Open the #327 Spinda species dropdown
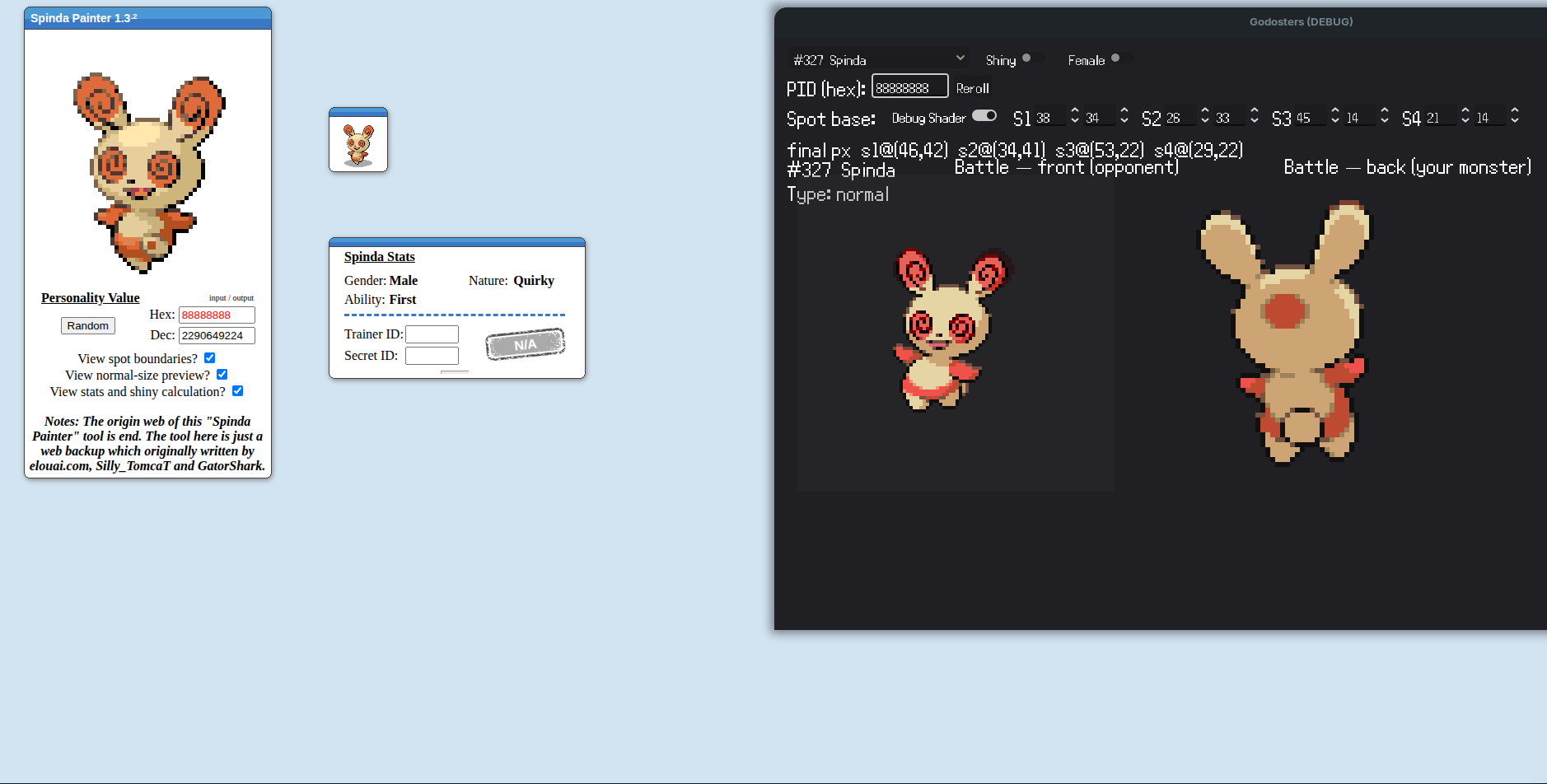 [x=878, y=59]
